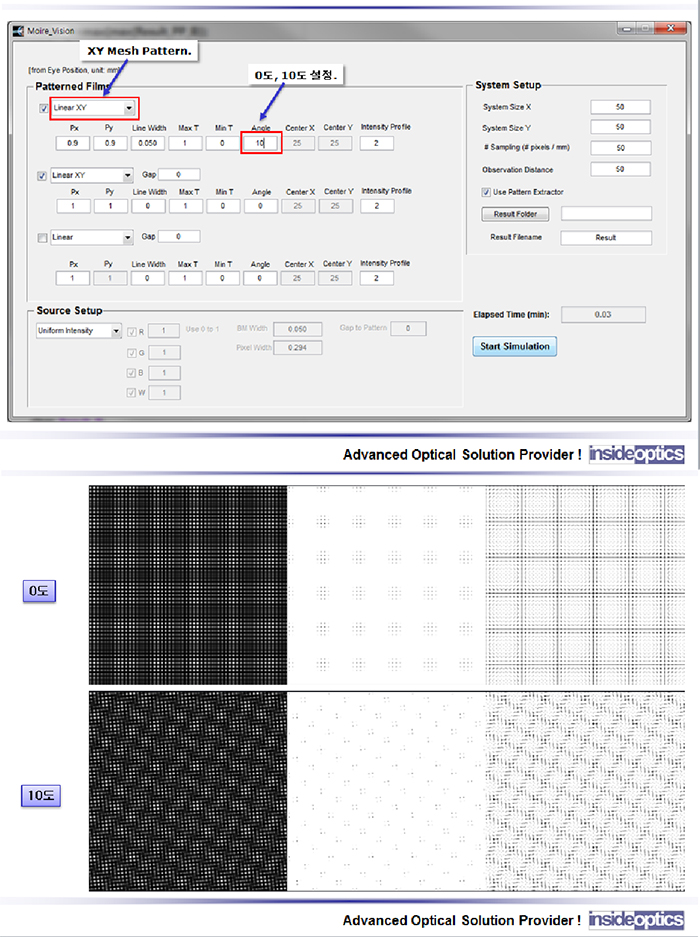Click the bottom insideoptics logo
The width and height of the screenshot is (700, 937).
[x=636, y=919]
